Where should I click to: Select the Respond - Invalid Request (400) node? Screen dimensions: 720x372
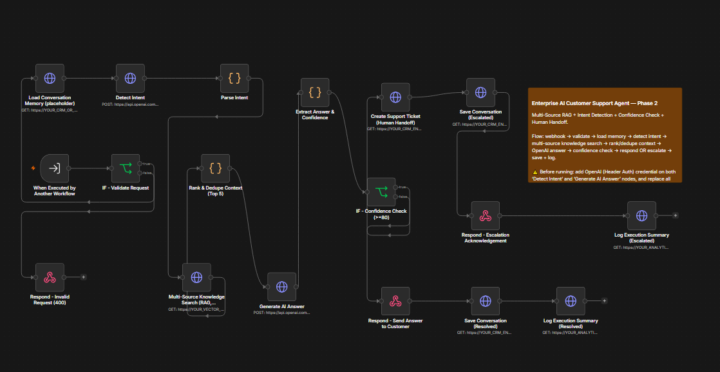50,277
